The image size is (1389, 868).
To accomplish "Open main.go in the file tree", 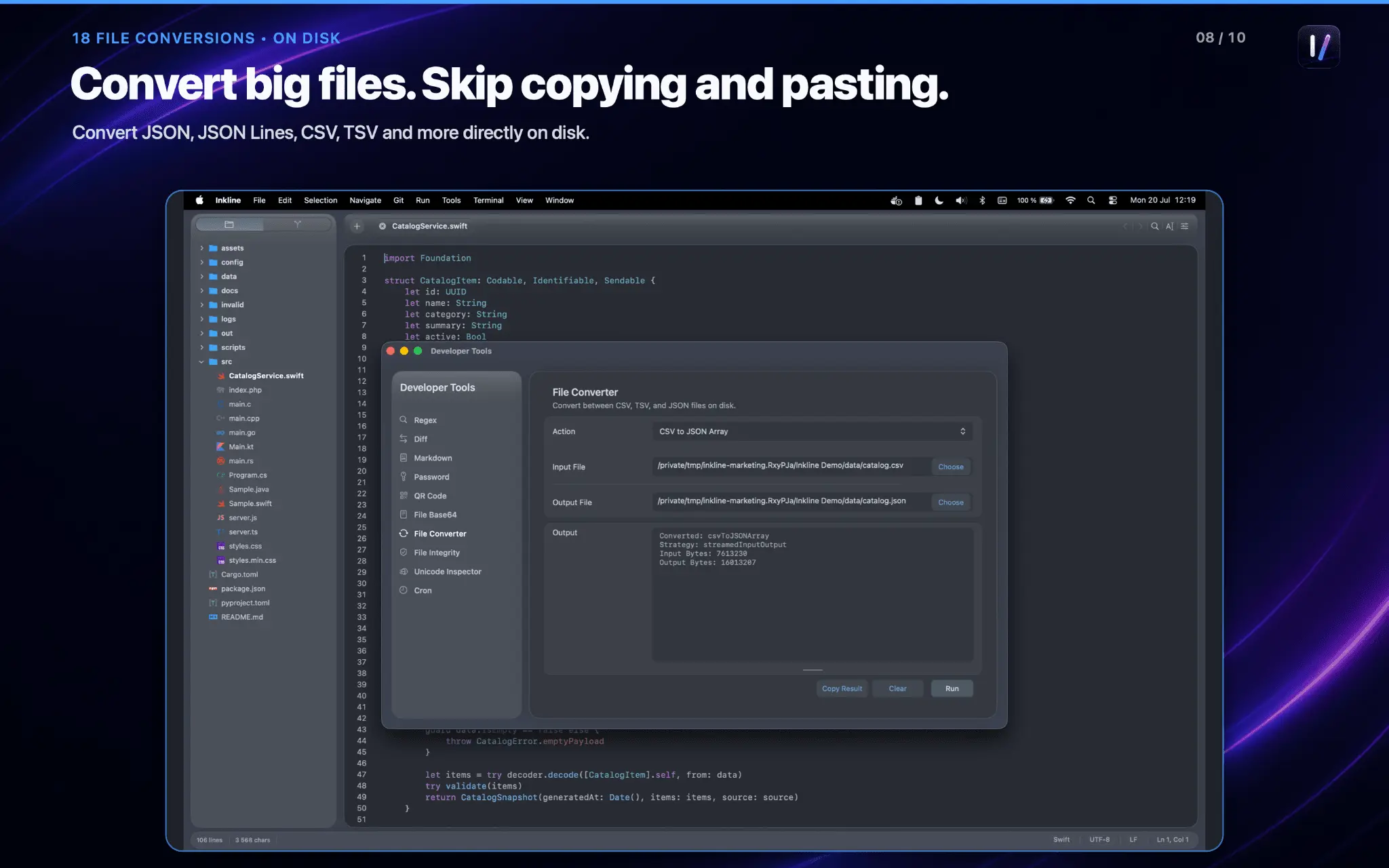I will point(241,433).
